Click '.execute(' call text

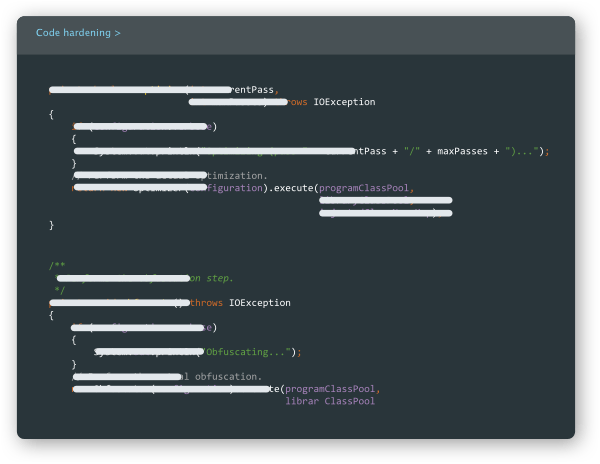(293, 188)
